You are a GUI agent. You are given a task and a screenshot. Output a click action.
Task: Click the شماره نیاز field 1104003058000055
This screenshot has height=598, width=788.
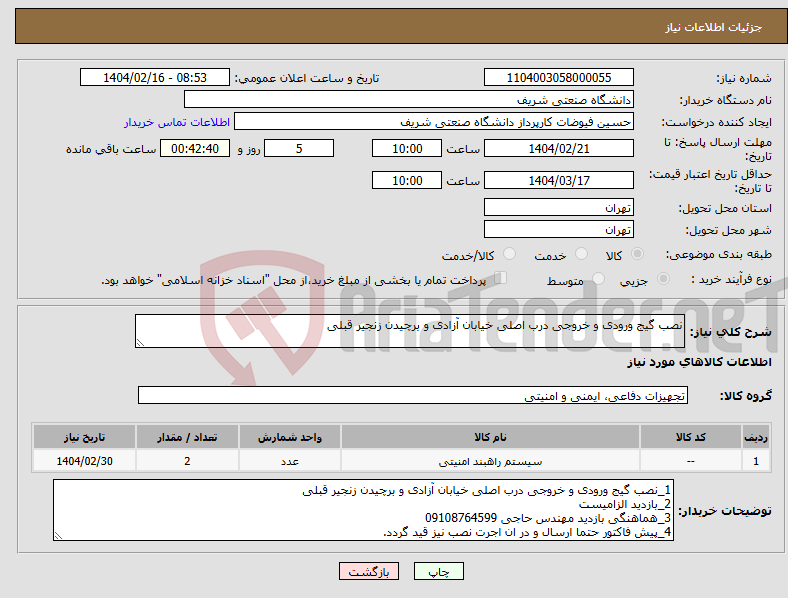point(558,77)
